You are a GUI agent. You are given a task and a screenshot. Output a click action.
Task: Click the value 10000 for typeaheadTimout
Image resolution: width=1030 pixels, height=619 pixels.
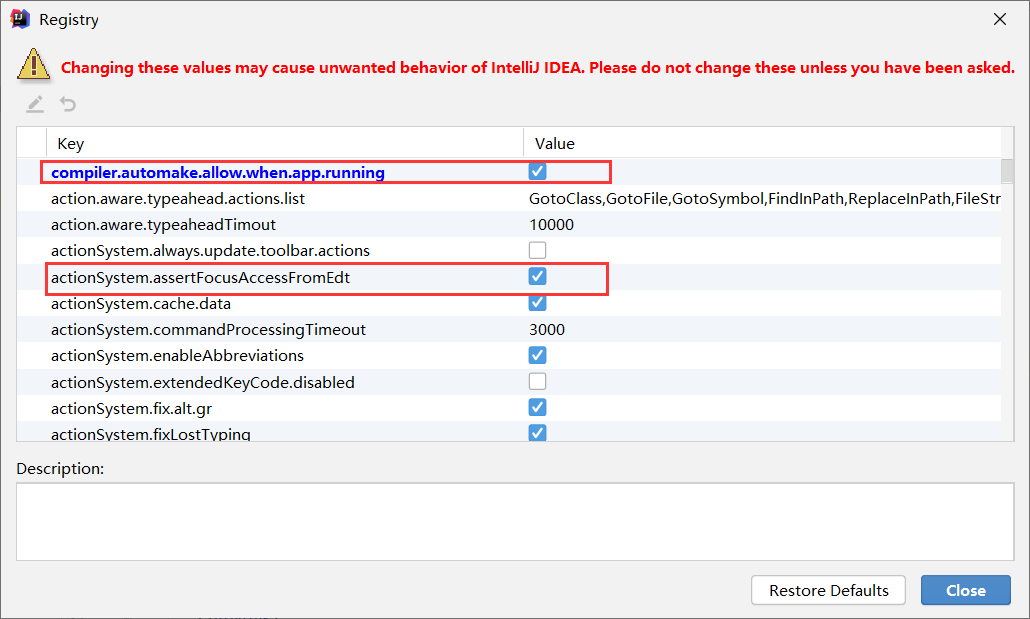point(551,225)
